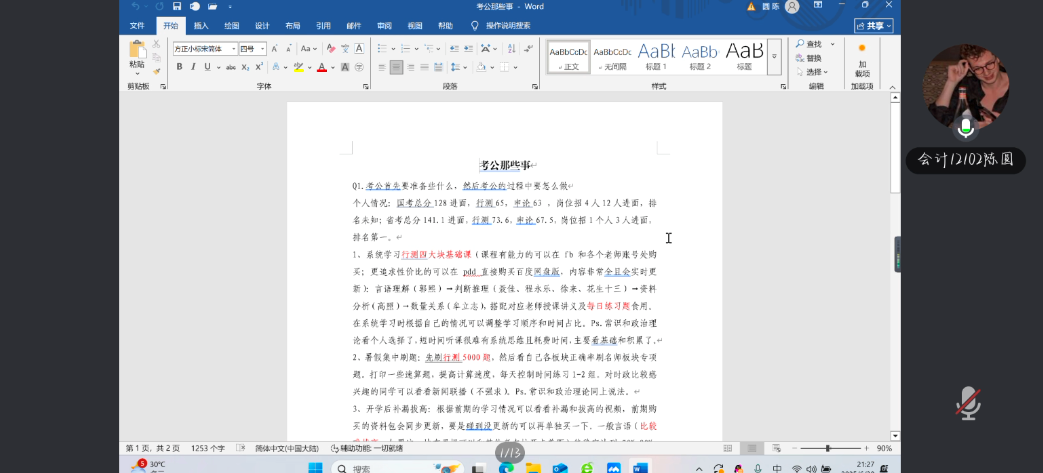
Task: Switch to the 插入 (Insert) tab
Action: pyautogui.click(x=201, y=25)
